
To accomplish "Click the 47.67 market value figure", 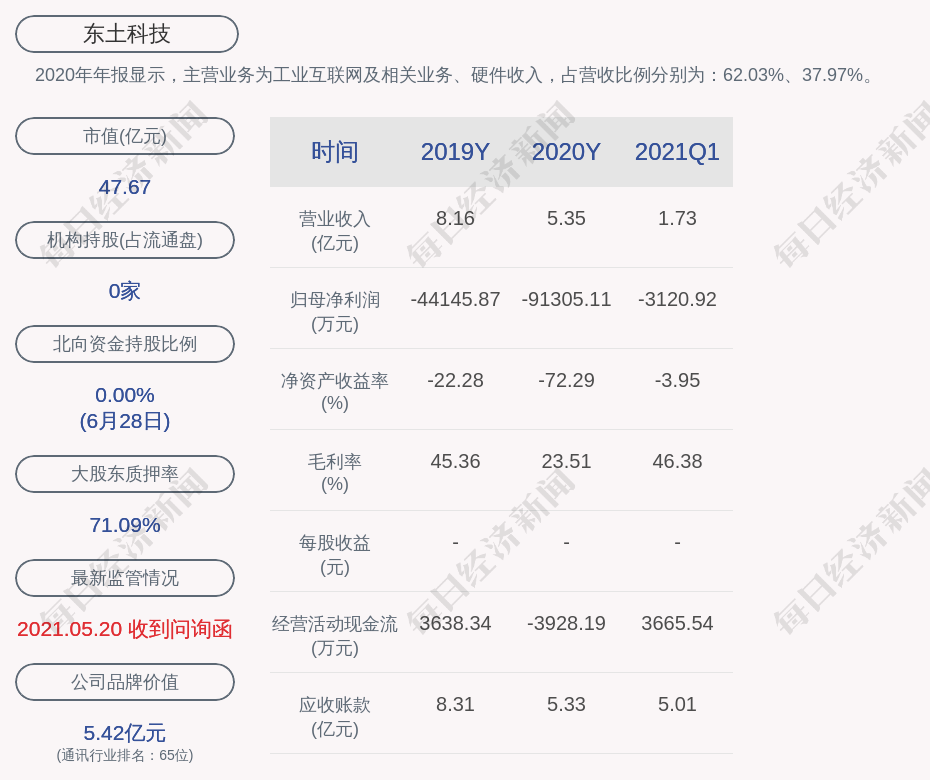I will [x=125, y=187].
